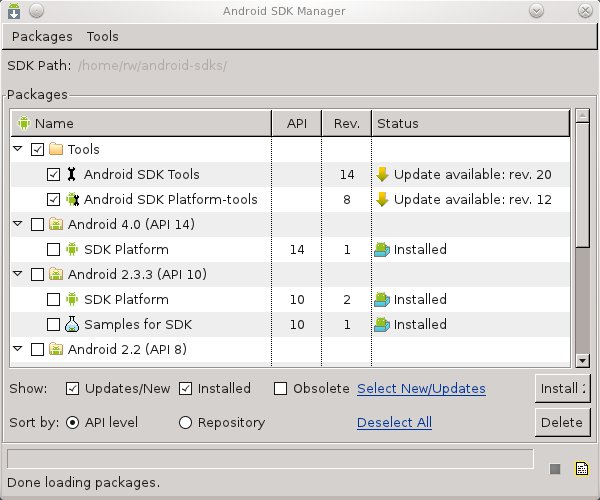Click the Android SDK Tools wrench icon
This screenshot has height=500, width=600.
pos(72,174)
